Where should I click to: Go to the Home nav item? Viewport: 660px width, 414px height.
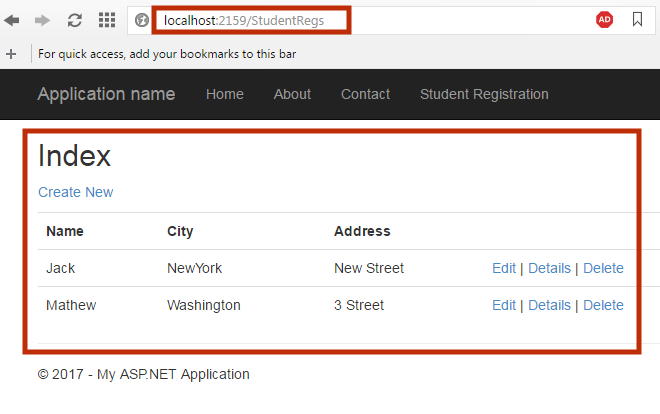pyautogui.click(x=225, y=94)
